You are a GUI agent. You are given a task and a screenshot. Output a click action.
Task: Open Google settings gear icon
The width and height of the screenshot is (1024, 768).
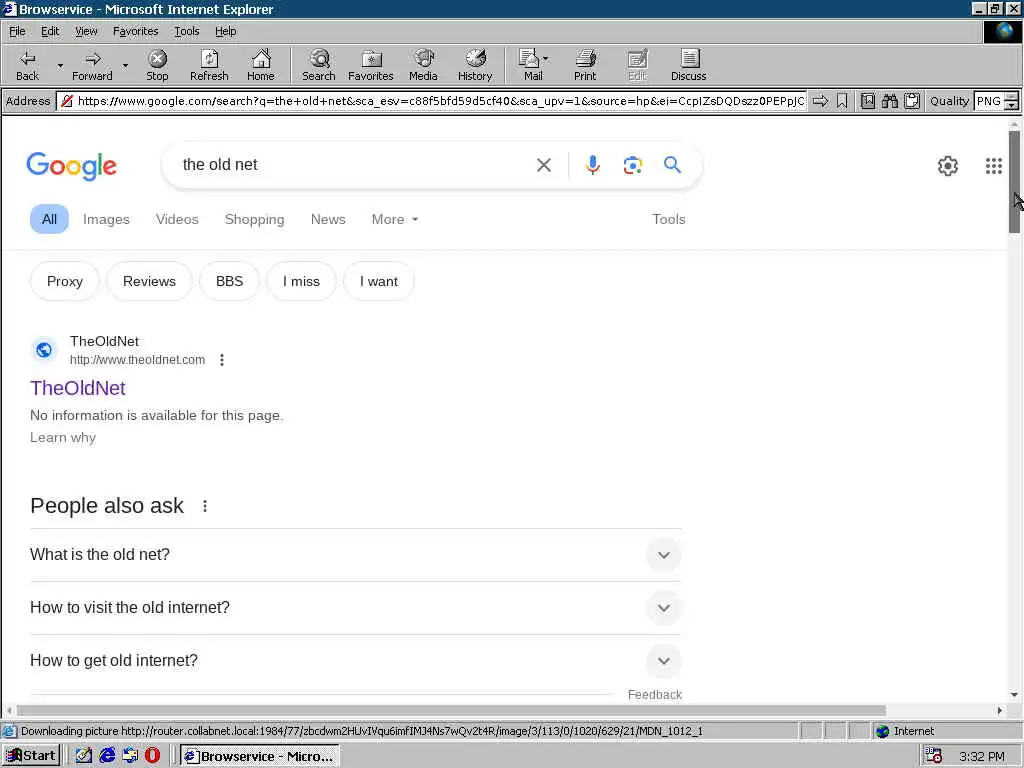coord(948,166)
